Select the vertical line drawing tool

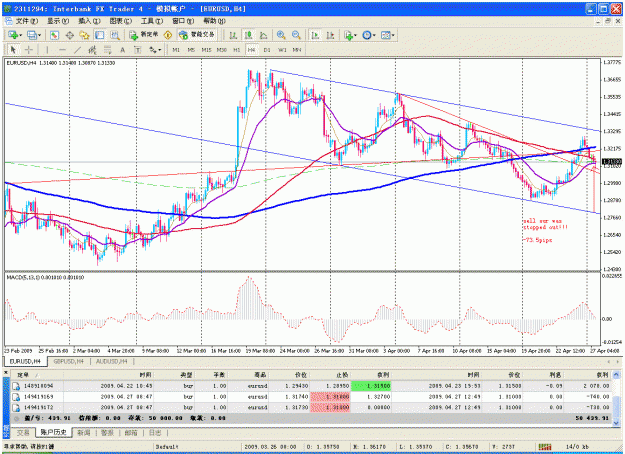point(47,50)
